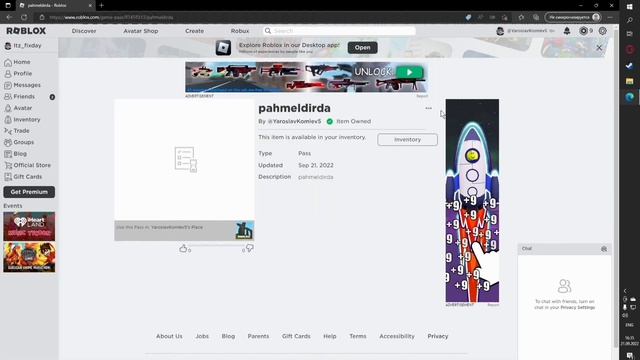640x360 pixels.
Task: Click the Jobs footer link
Action: click(x=202, y=336)
